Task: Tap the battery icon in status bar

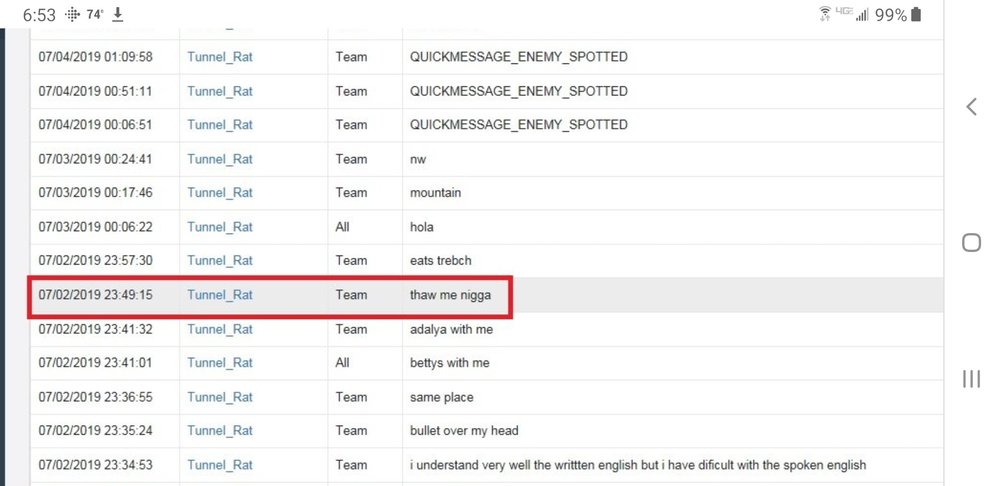Action: tap(916, 14)
